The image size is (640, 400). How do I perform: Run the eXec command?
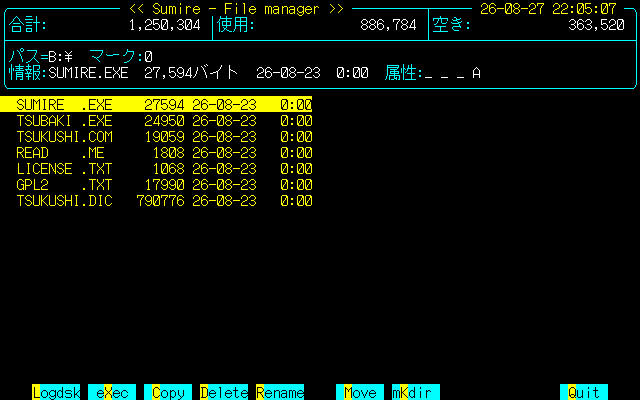point(112,392)
